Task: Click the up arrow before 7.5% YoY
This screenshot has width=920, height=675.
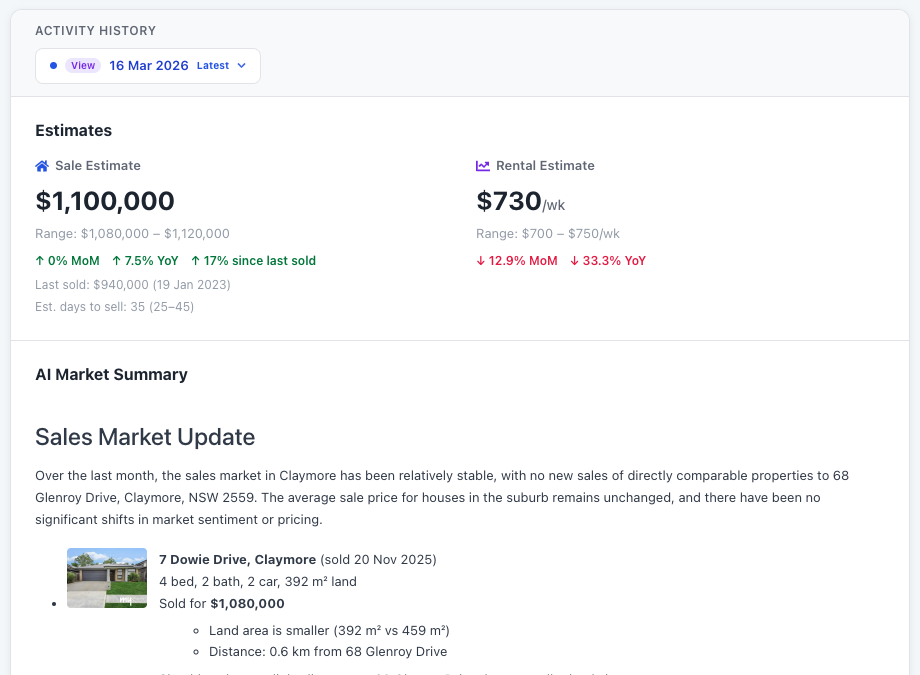Action: pos(116,261)
